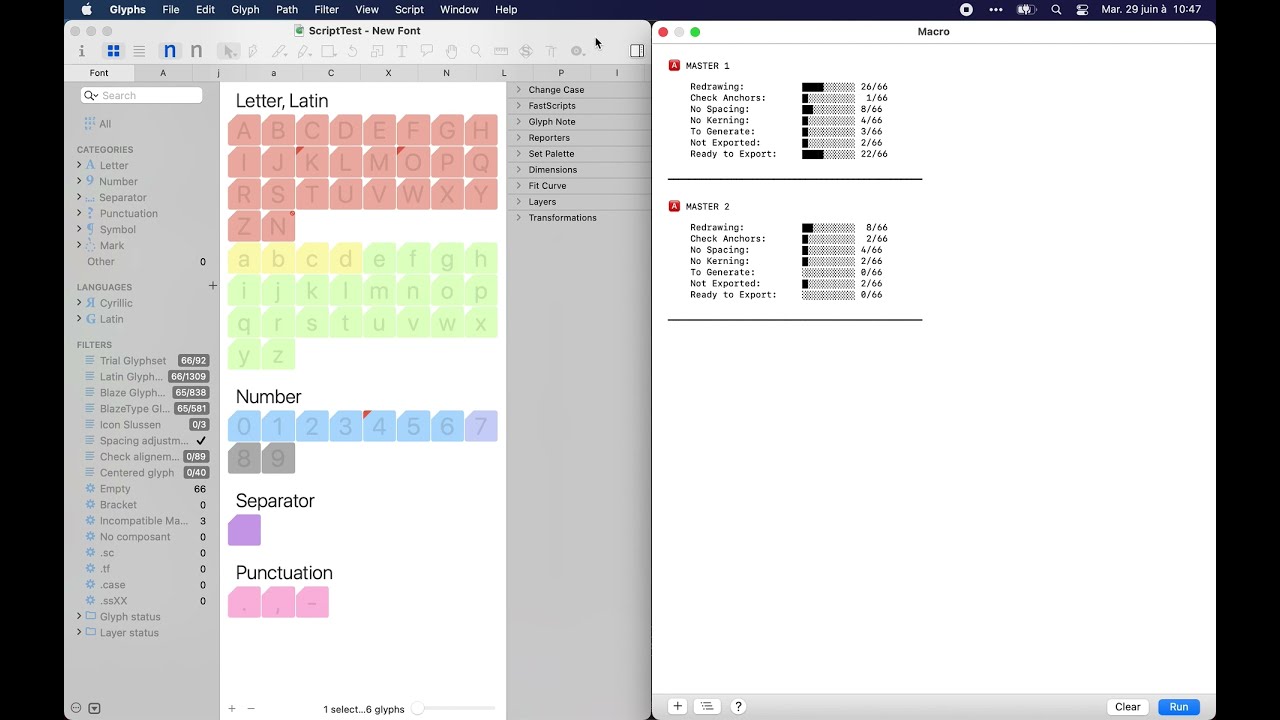Open the Filter menu in menu bar
Image resolution: width=1280 pixels, height=720 pixels.
click(326, 10)
